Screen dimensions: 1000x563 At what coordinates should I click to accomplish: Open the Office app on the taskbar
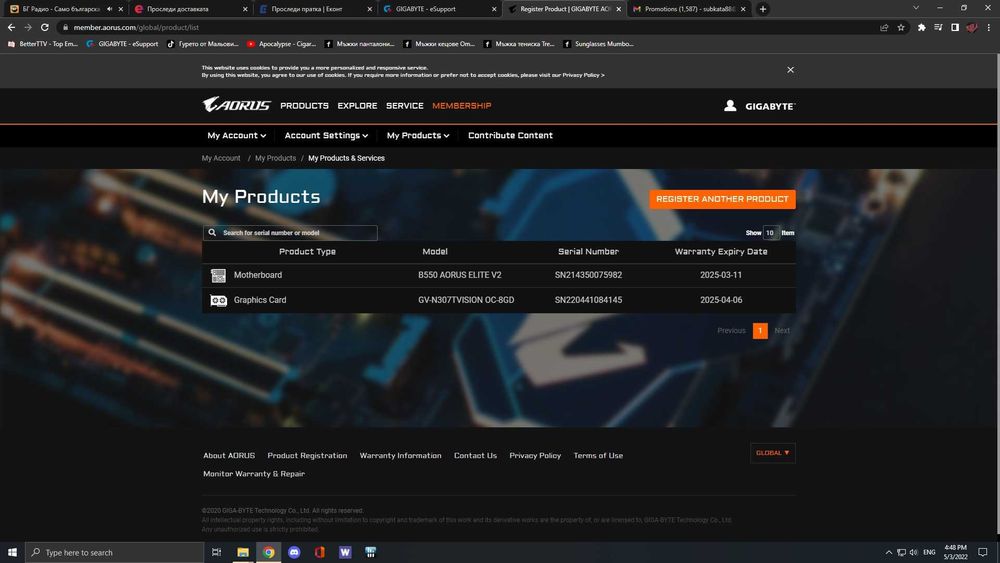(320, 552)
